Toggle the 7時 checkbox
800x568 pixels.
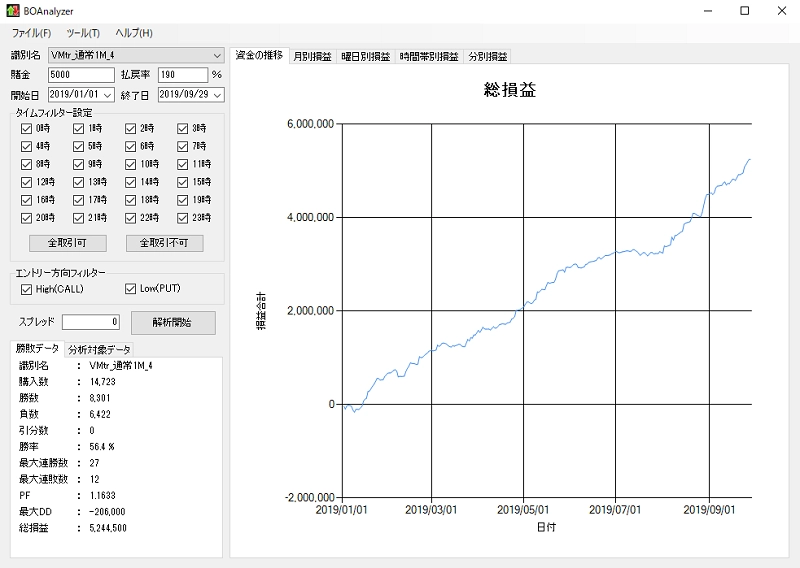[x=183, y=146]
